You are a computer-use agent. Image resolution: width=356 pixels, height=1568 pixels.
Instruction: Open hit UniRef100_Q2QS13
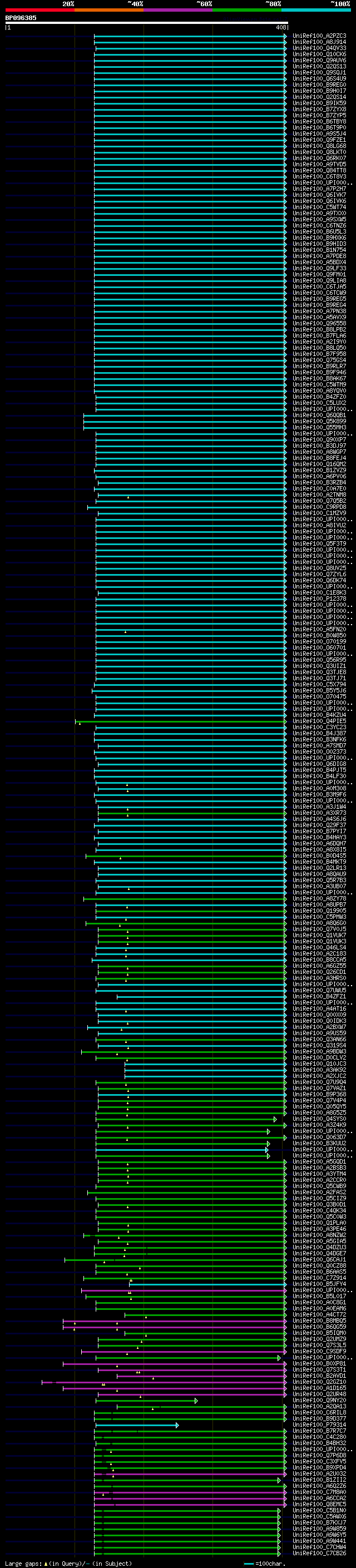point(319,66)
